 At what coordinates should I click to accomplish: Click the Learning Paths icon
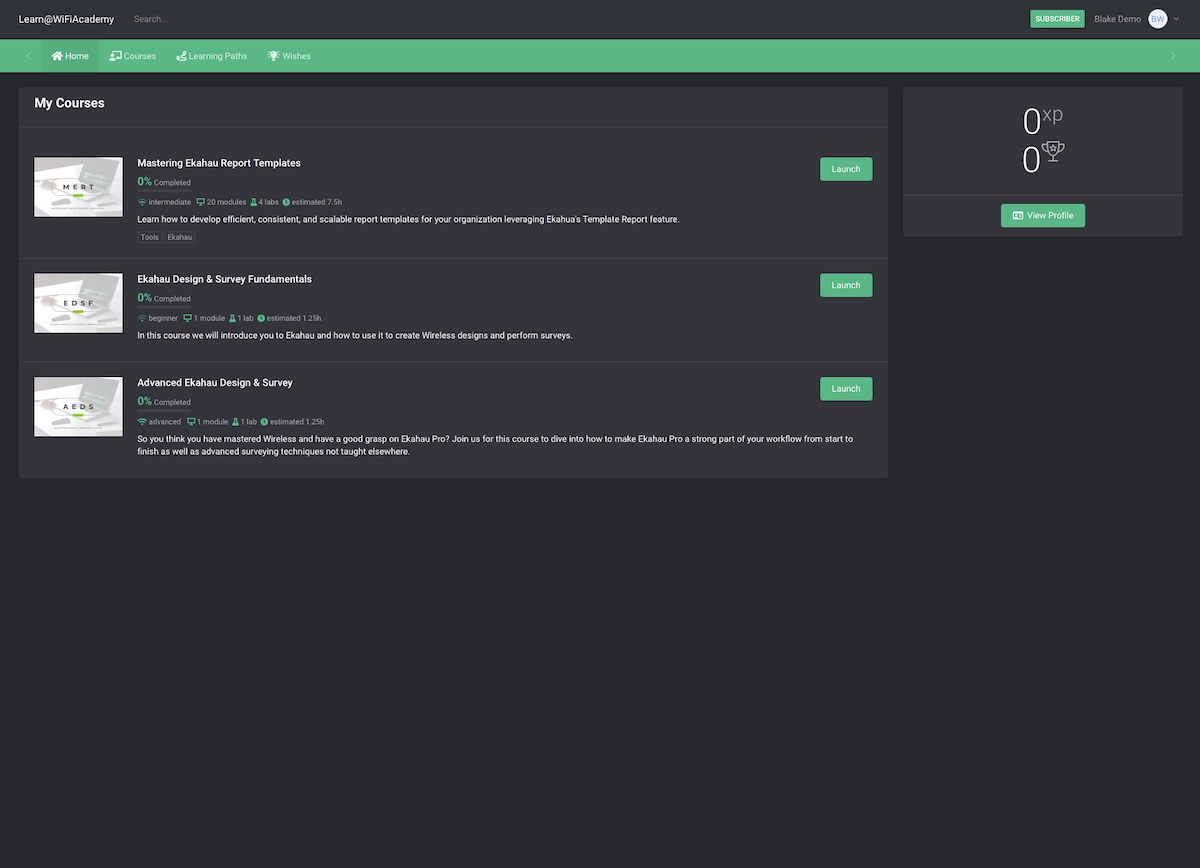pos(181,56)
